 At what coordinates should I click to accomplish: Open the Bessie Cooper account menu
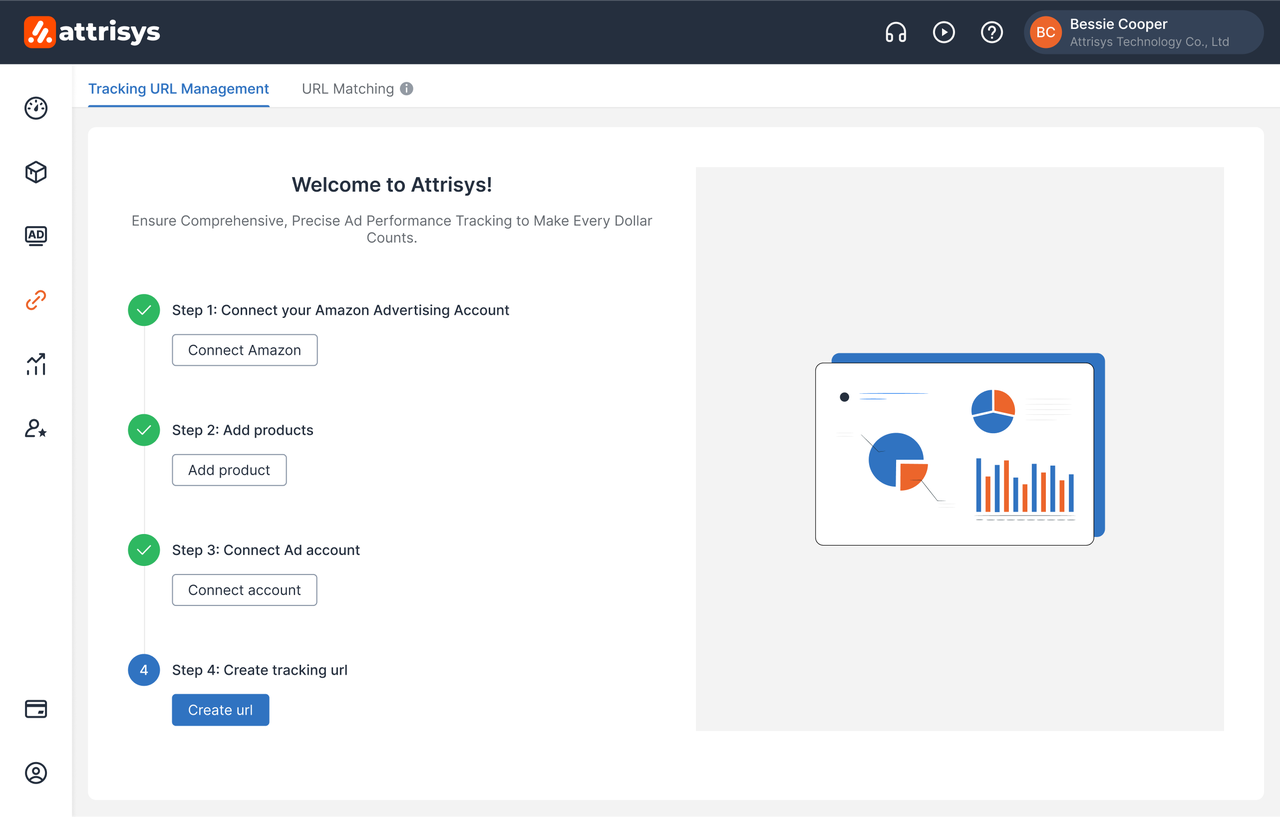click(1144, 32)
